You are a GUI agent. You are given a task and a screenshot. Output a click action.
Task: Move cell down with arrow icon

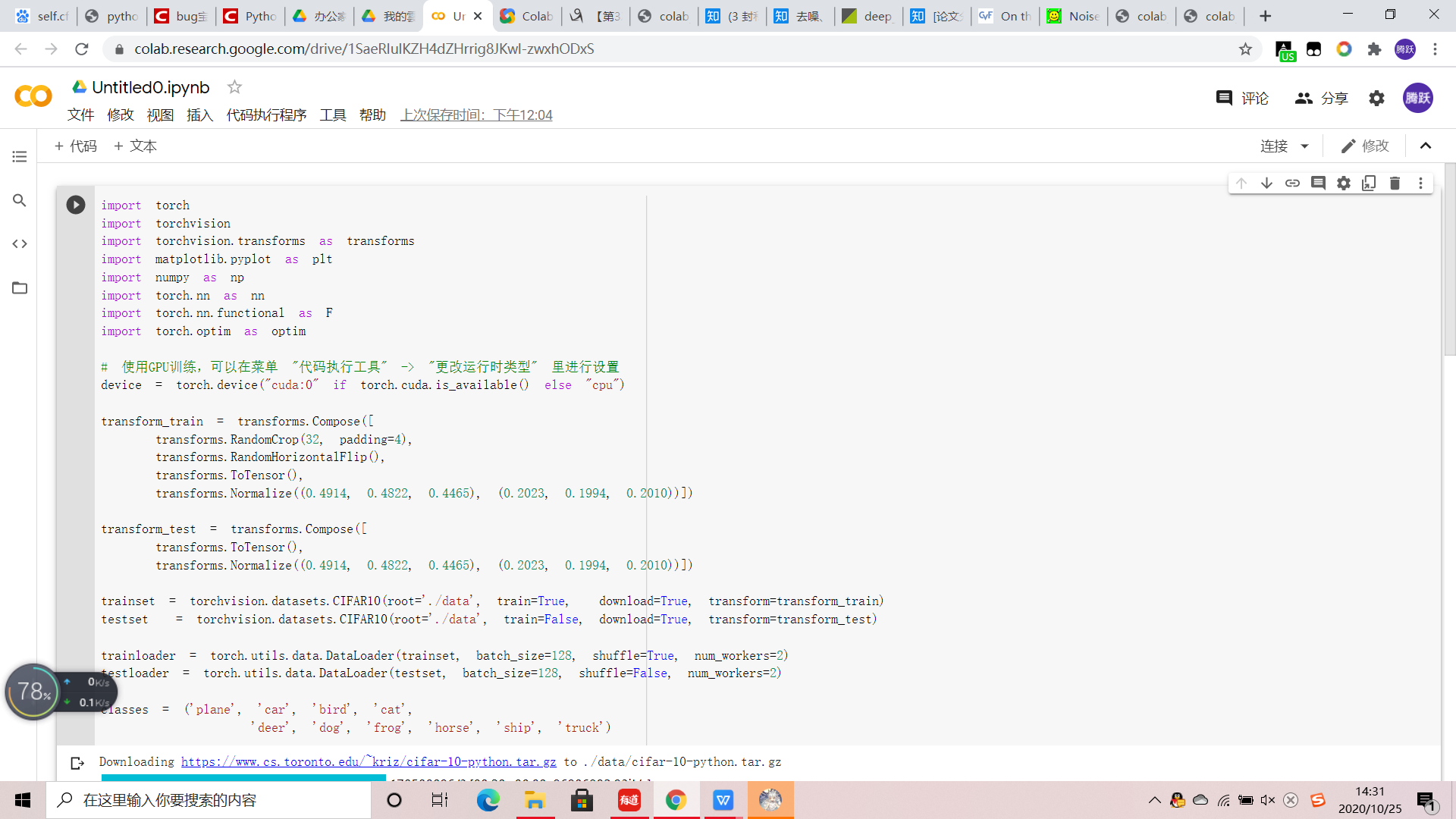(x=1266, y=183)
